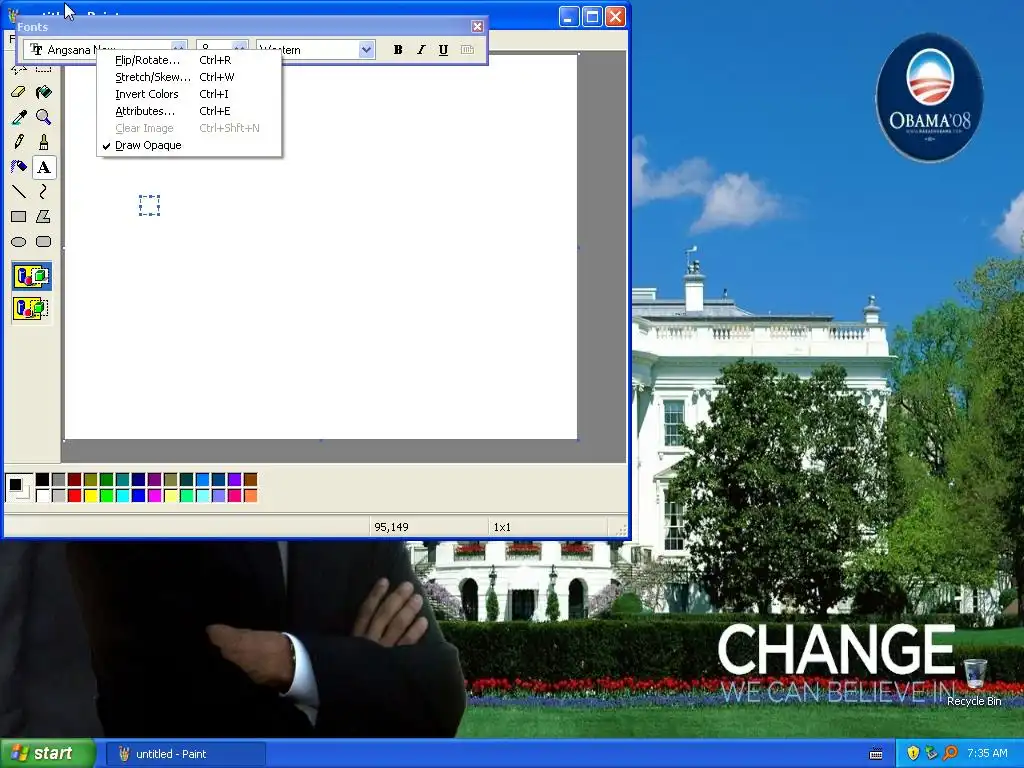Pick the cyan color swatch
This screenshot has height=768, width=1024.
pyautogui.click(x=122, y=496)
